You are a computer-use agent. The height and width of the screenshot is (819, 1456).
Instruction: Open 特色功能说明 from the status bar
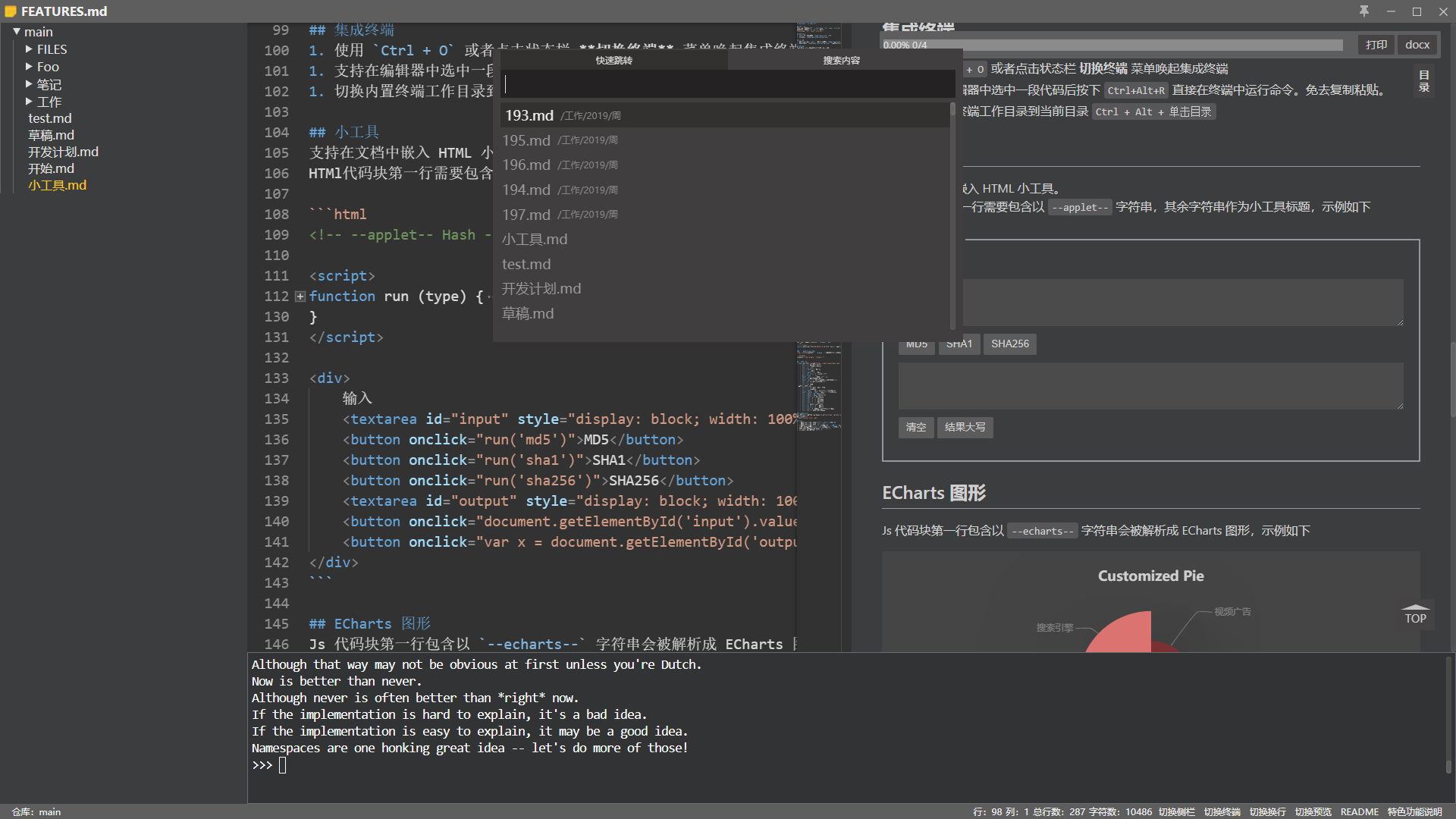point(1414,811)
